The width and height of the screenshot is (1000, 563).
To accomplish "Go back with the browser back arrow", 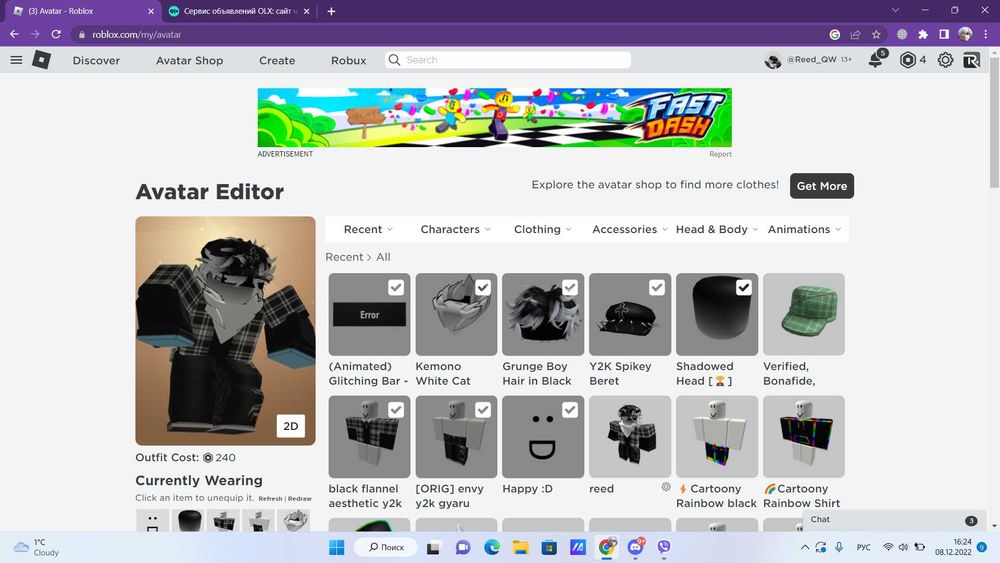I will point(14,34).
